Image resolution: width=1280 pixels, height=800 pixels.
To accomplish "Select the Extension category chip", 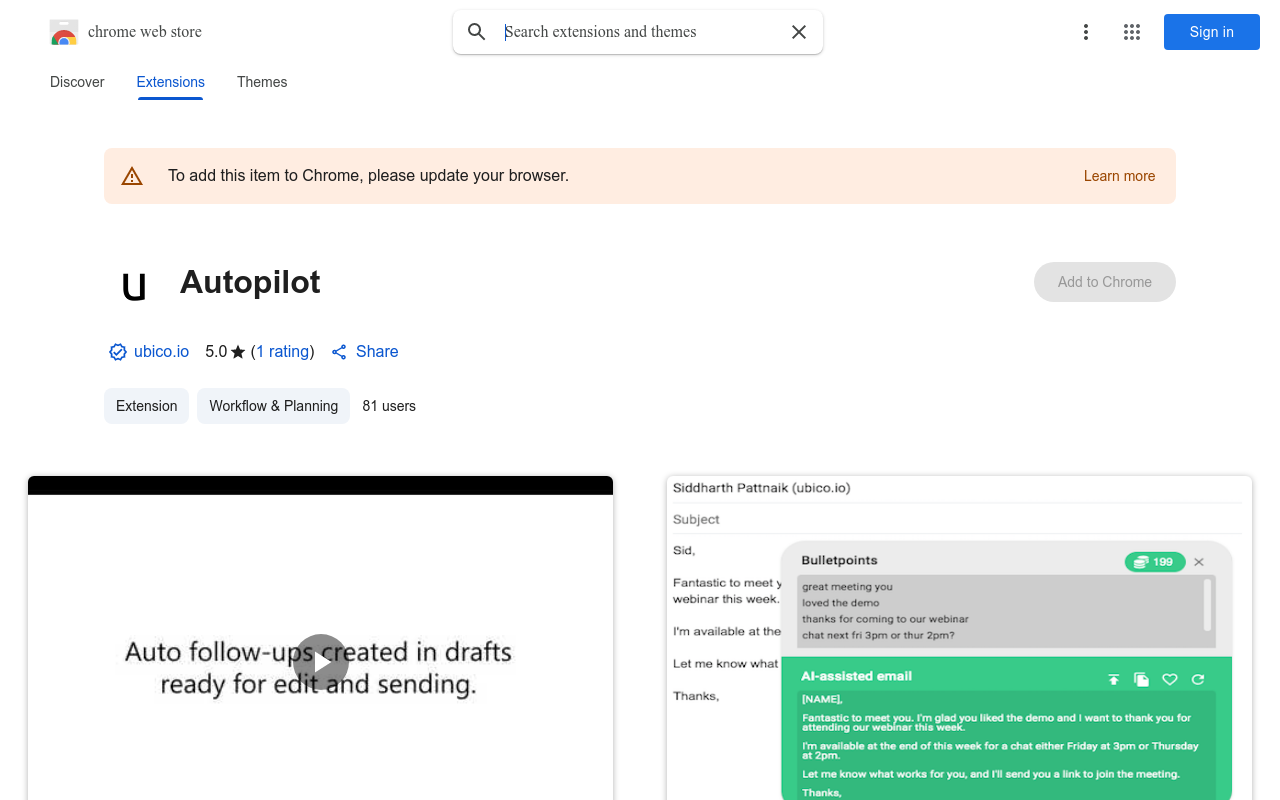I will coord(147,406).
